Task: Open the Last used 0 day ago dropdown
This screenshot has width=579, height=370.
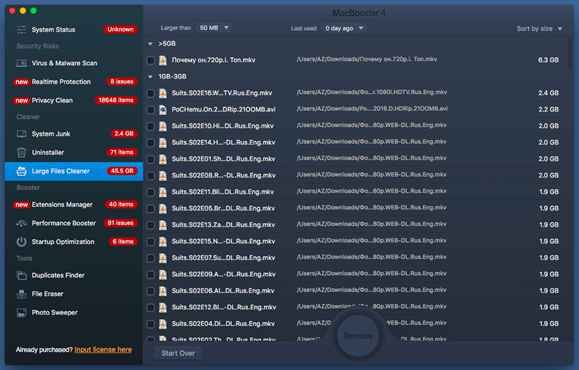Action: click(344, 28)
